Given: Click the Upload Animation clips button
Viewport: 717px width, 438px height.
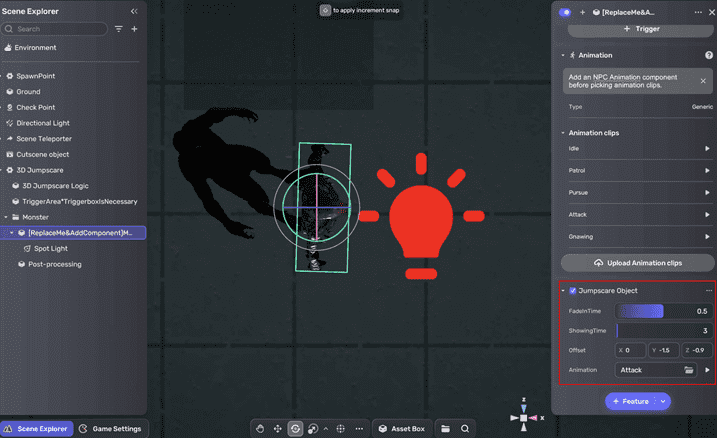Looking at the screenshot, I should coord(638,263).
